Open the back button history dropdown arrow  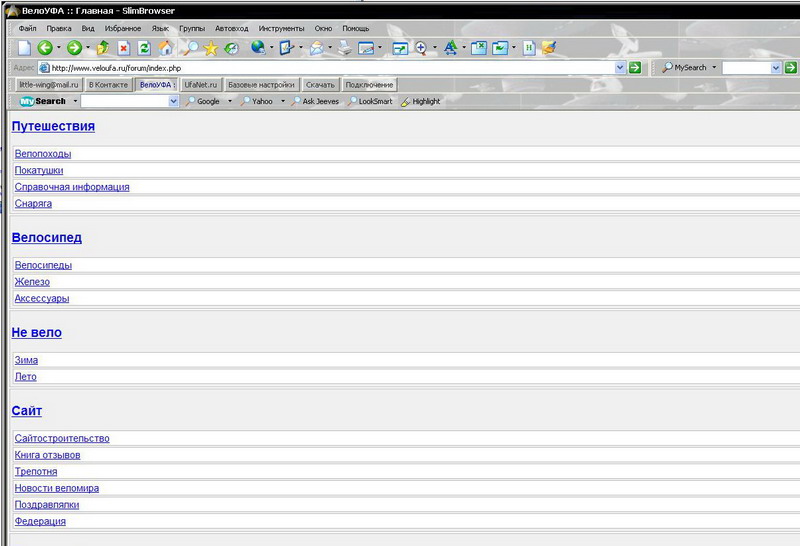click(x=59, y=48)
